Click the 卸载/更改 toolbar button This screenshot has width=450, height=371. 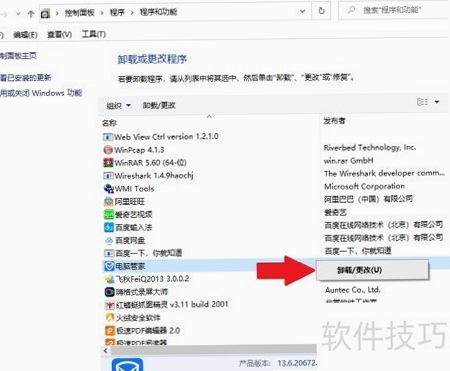pyautogui.click(x=159, y=105)
